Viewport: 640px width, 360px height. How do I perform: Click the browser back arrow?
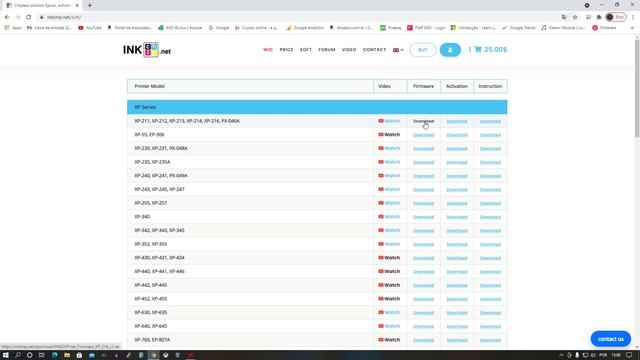pyautogui.click(x=7, y=17)
